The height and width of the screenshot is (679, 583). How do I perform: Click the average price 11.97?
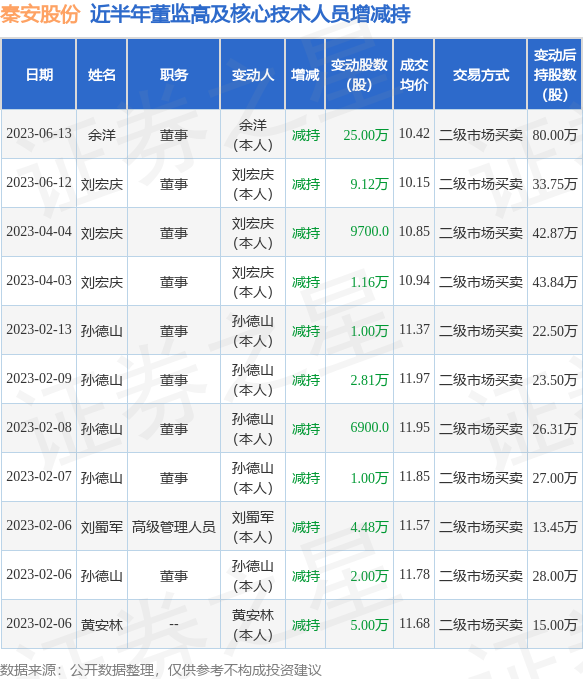[414, 378]
